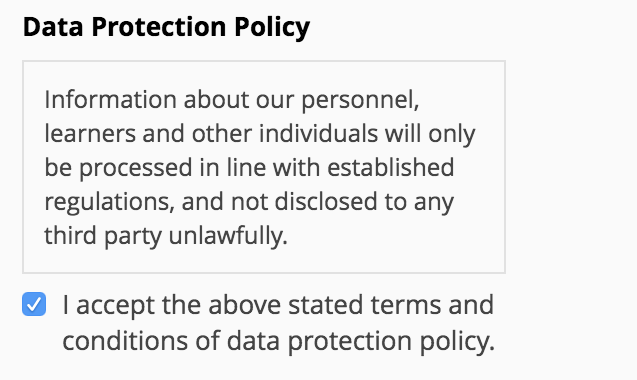The width and height of the screenshot is (637, 380).
Task: Click the word 'individuals' in policy text
Action: click(x=318, y=133)
